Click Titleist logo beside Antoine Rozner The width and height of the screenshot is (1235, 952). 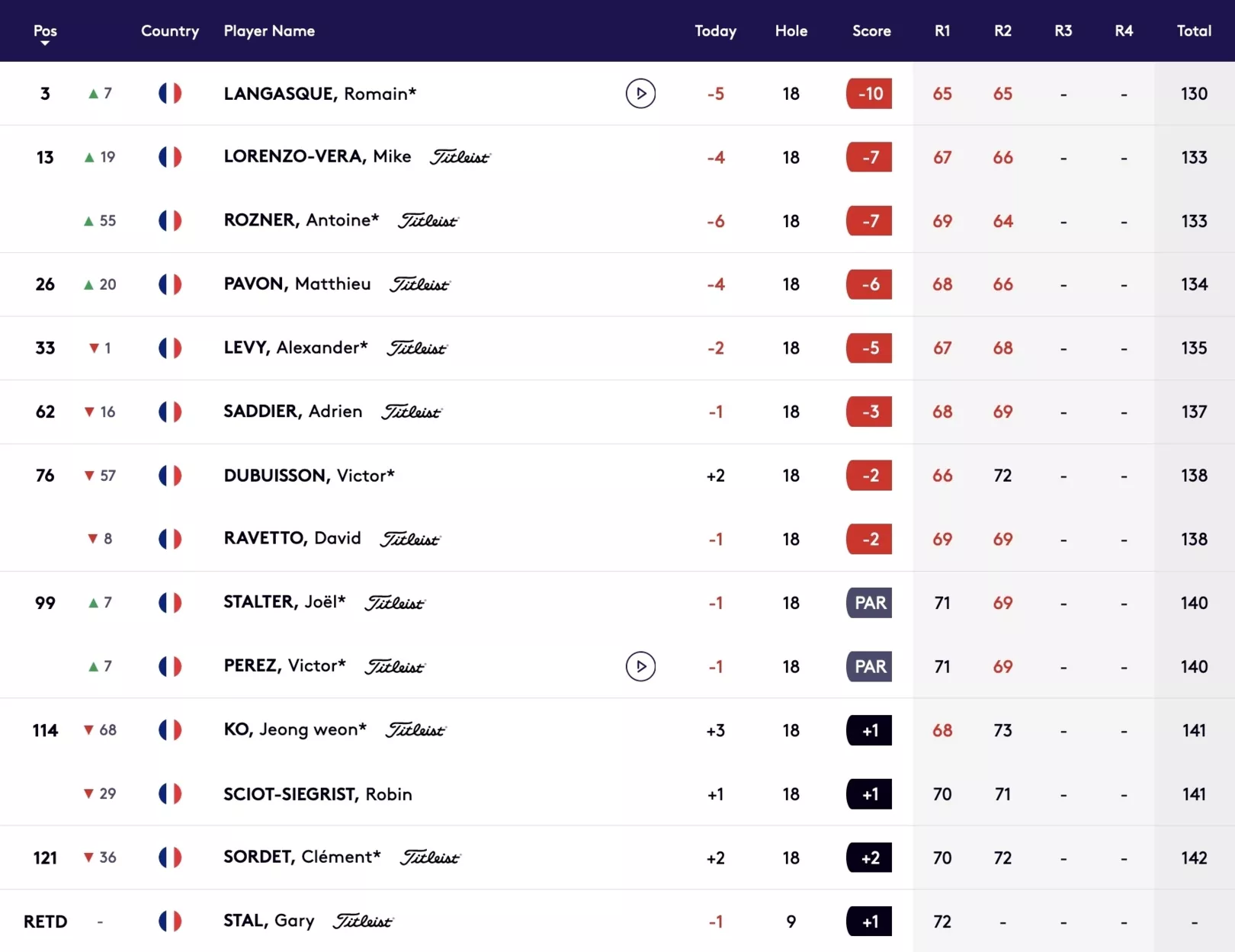428,221
